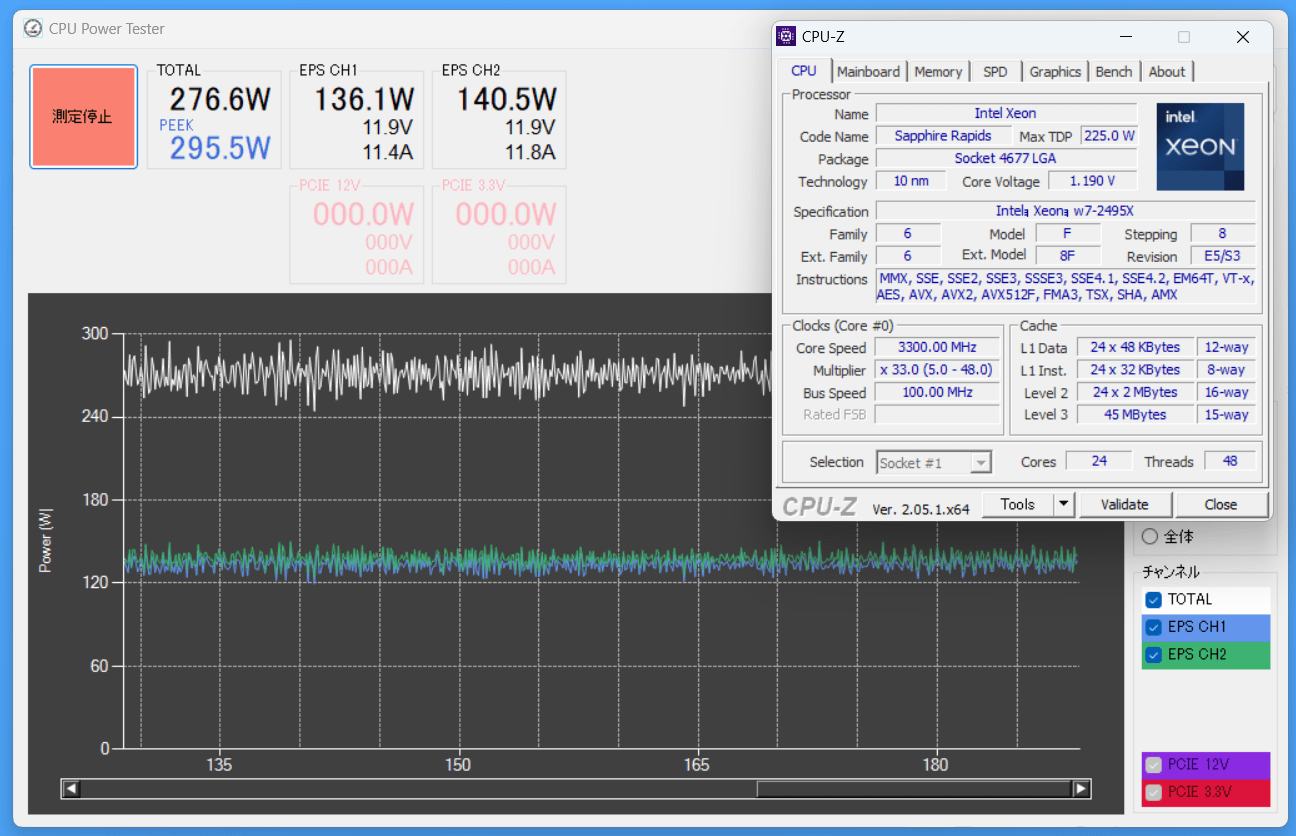Click the Level 3 45 MBytes value
Viewport: 1296px width, 836px height.
(1135, 415)
